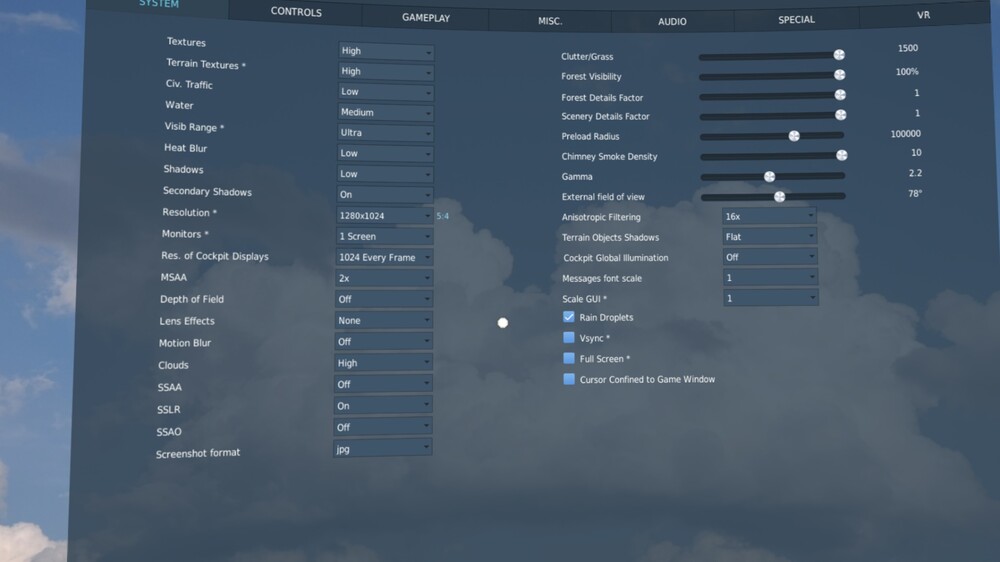This screenshot has width=1000, height=562.
Task: Open the Textures dropdown
Action: click(386, 51)
